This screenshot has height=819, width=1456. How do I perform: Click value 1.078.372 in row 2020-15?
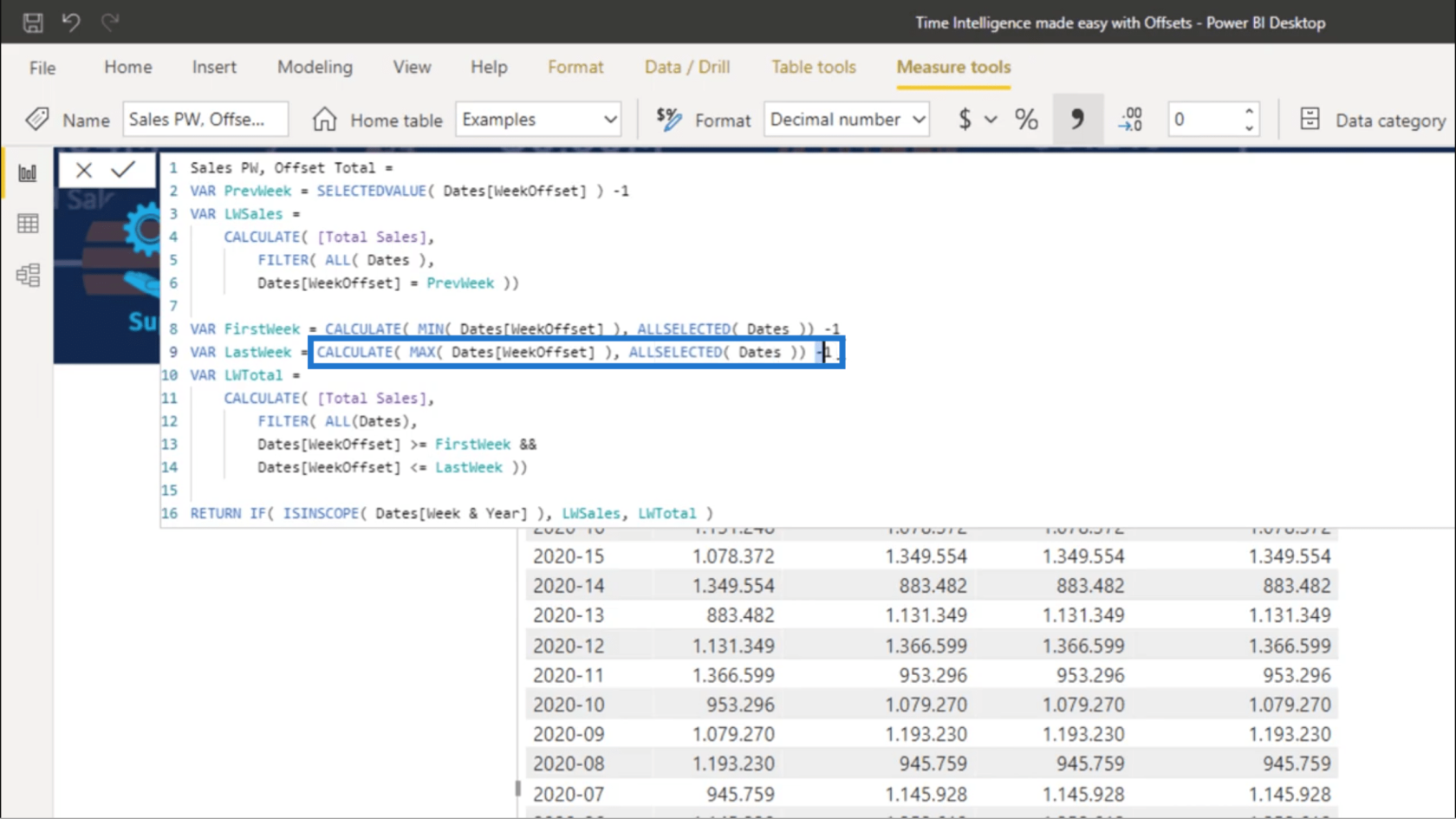[x=733, y=556]
